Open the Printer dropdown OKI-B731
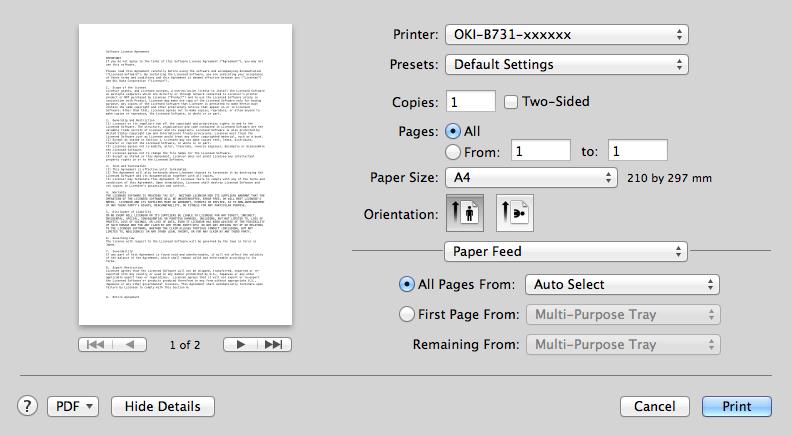Image resolution: width=792 pixels, height=436 pixels. click(x=567, y=34)
